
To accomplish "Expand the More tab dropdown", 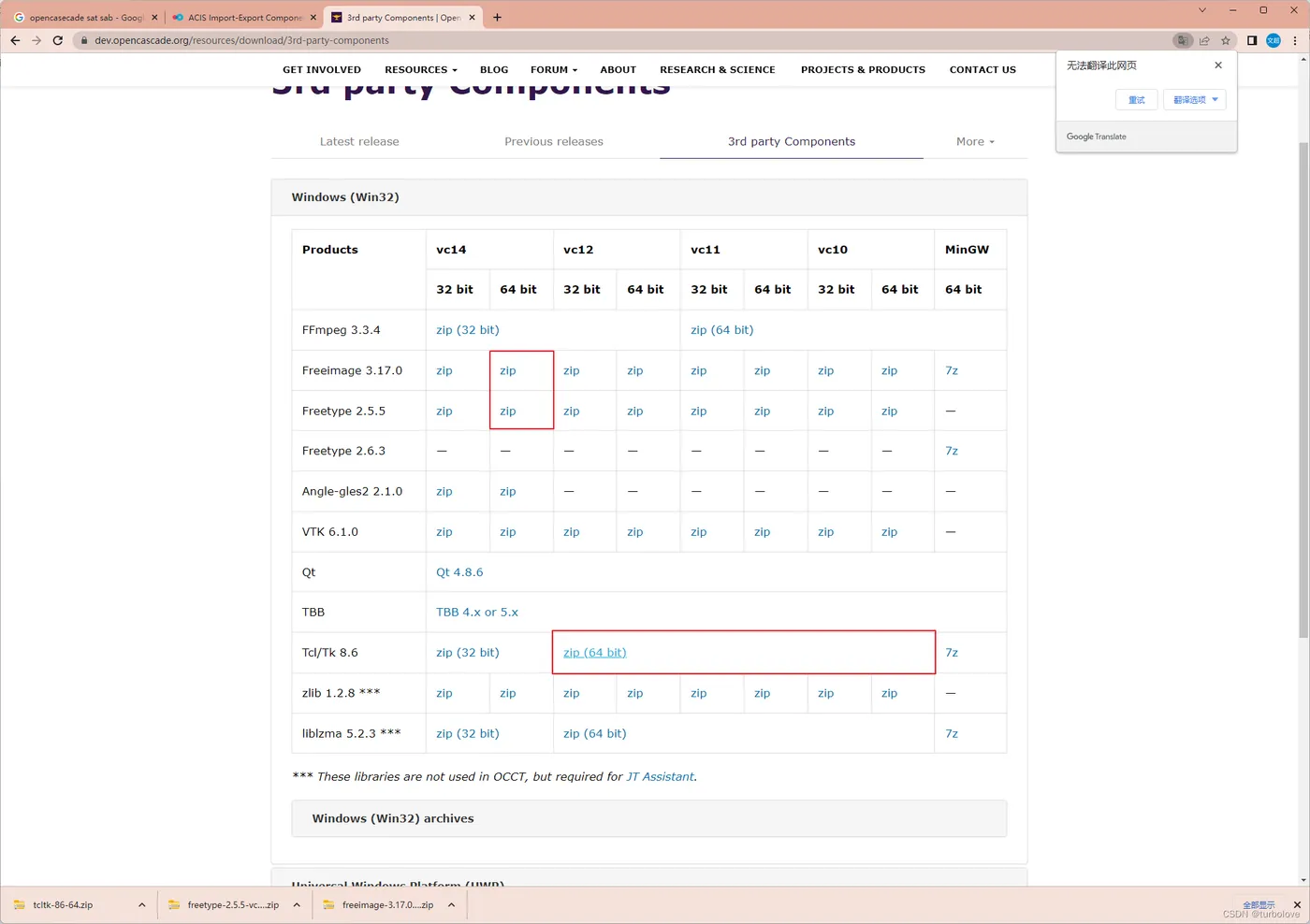I will point(975,142).
